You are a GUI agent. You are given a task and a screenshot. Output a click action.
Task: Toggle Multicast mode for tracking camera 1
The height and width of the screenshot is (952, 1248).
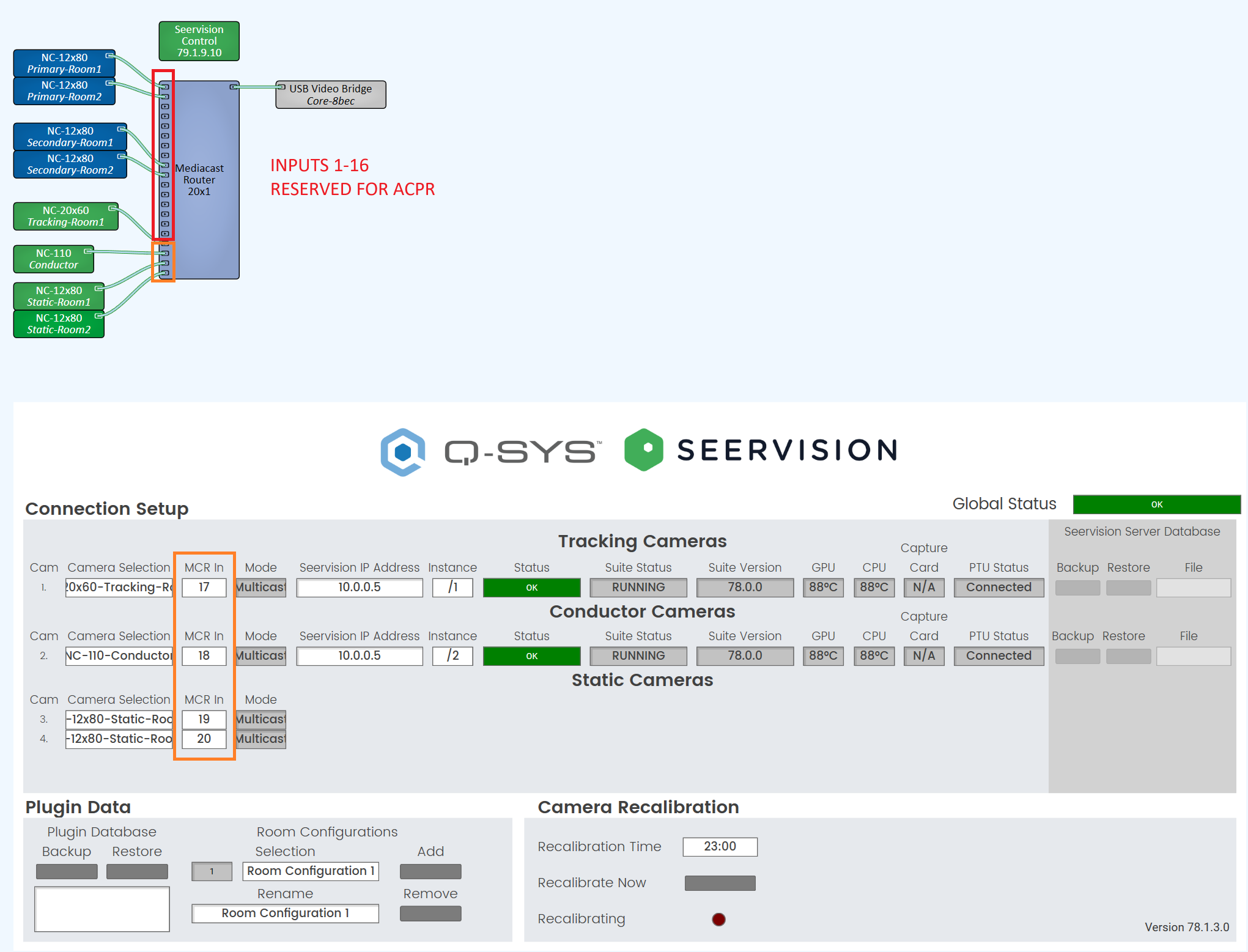coord(261,588)
